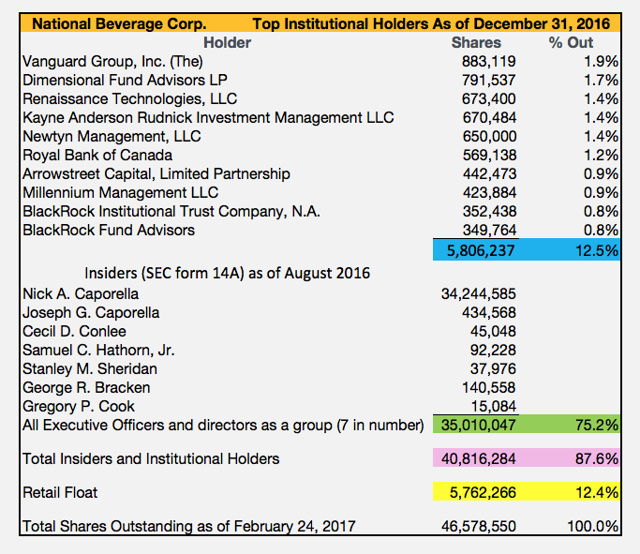
Task: Select 'Total Insiders and Institutional Holders' label
Action: (x=151, y=459)
